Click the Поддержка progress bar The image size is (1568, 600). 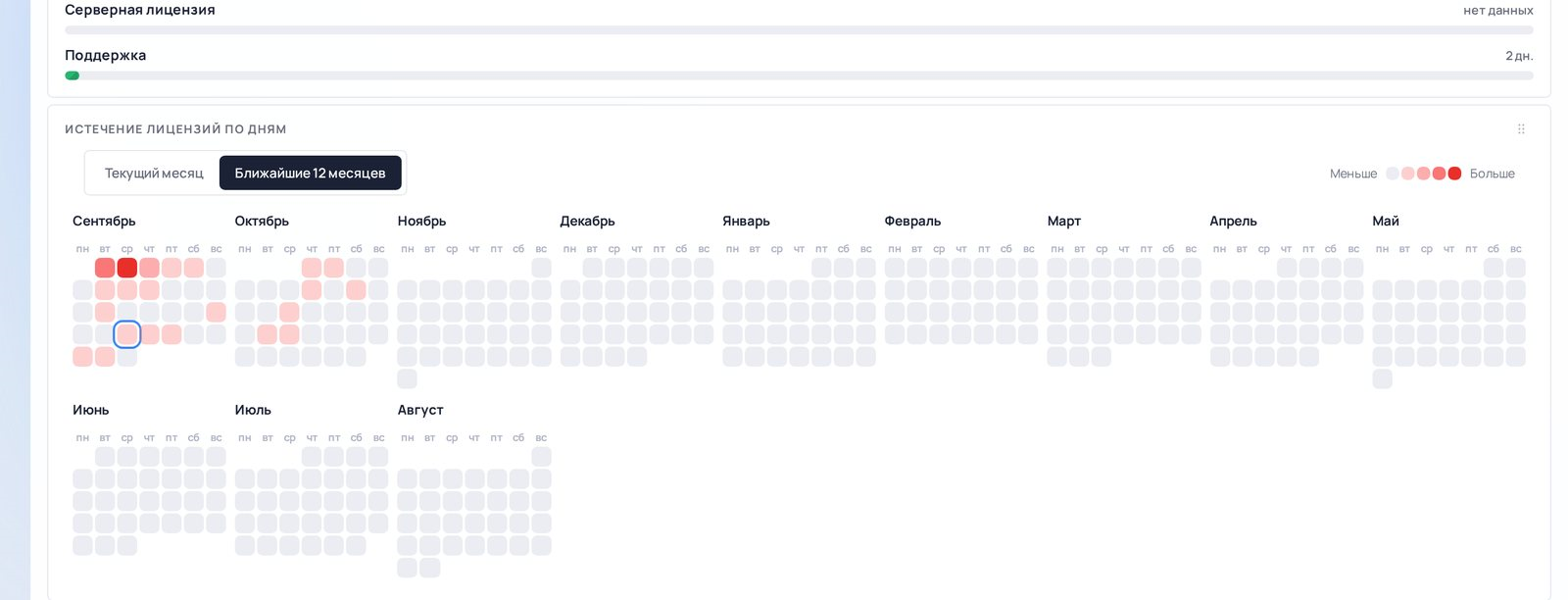pos(799,75)
